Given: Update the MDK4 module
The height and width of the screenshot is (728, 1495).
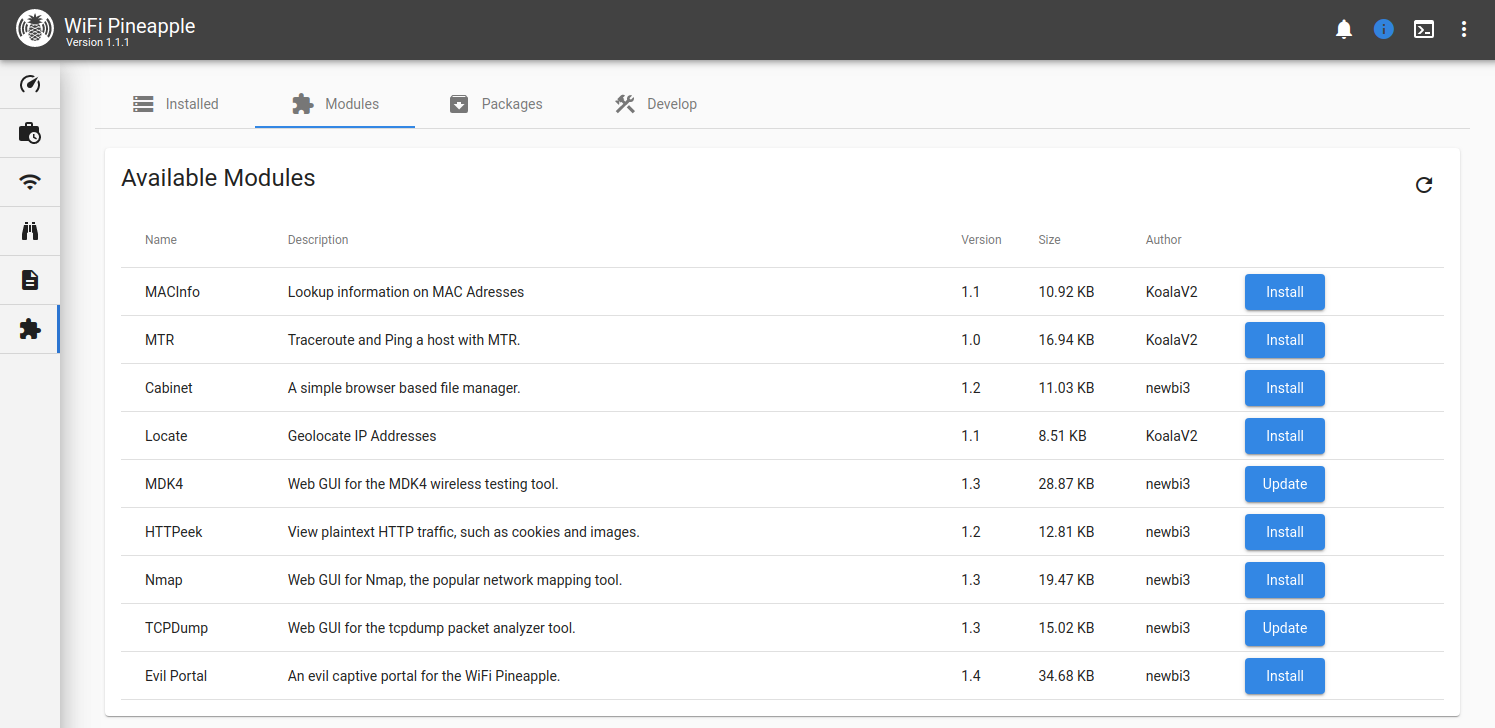Looking at the screenshot, I should (x=1285, y=484).
